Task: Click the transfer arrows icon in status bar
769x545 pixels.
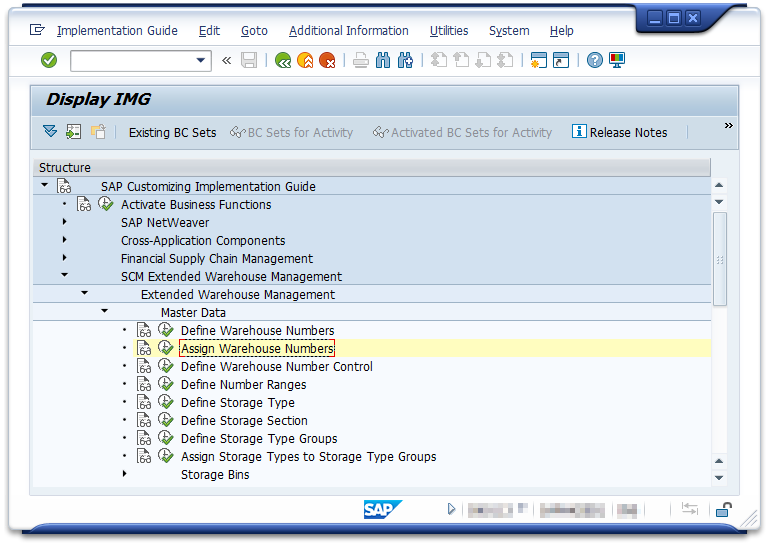Action: point(690,509)
